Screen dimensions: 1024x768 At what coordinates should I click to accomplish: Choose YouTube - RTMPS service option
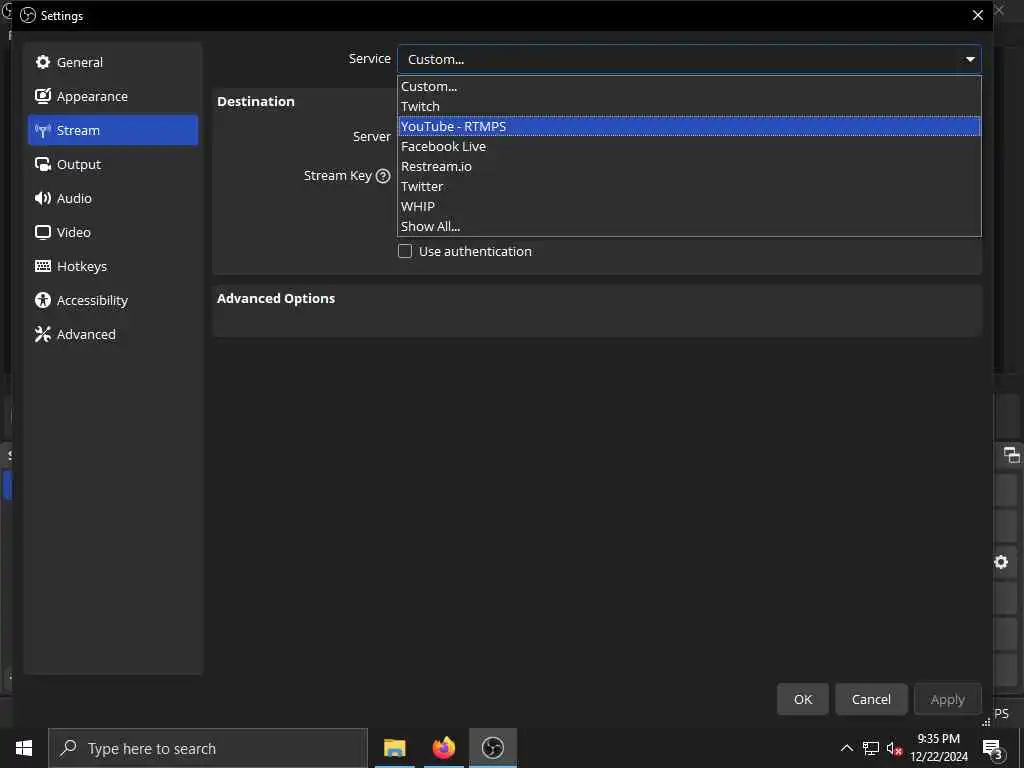689,126
